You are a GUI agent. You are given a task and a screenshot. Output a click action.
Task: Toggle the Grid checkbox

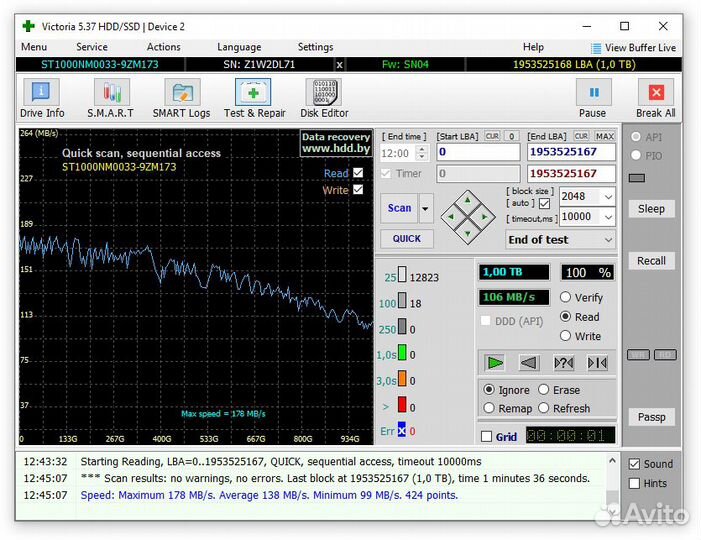pyautogui.click(x=486, y=437)
